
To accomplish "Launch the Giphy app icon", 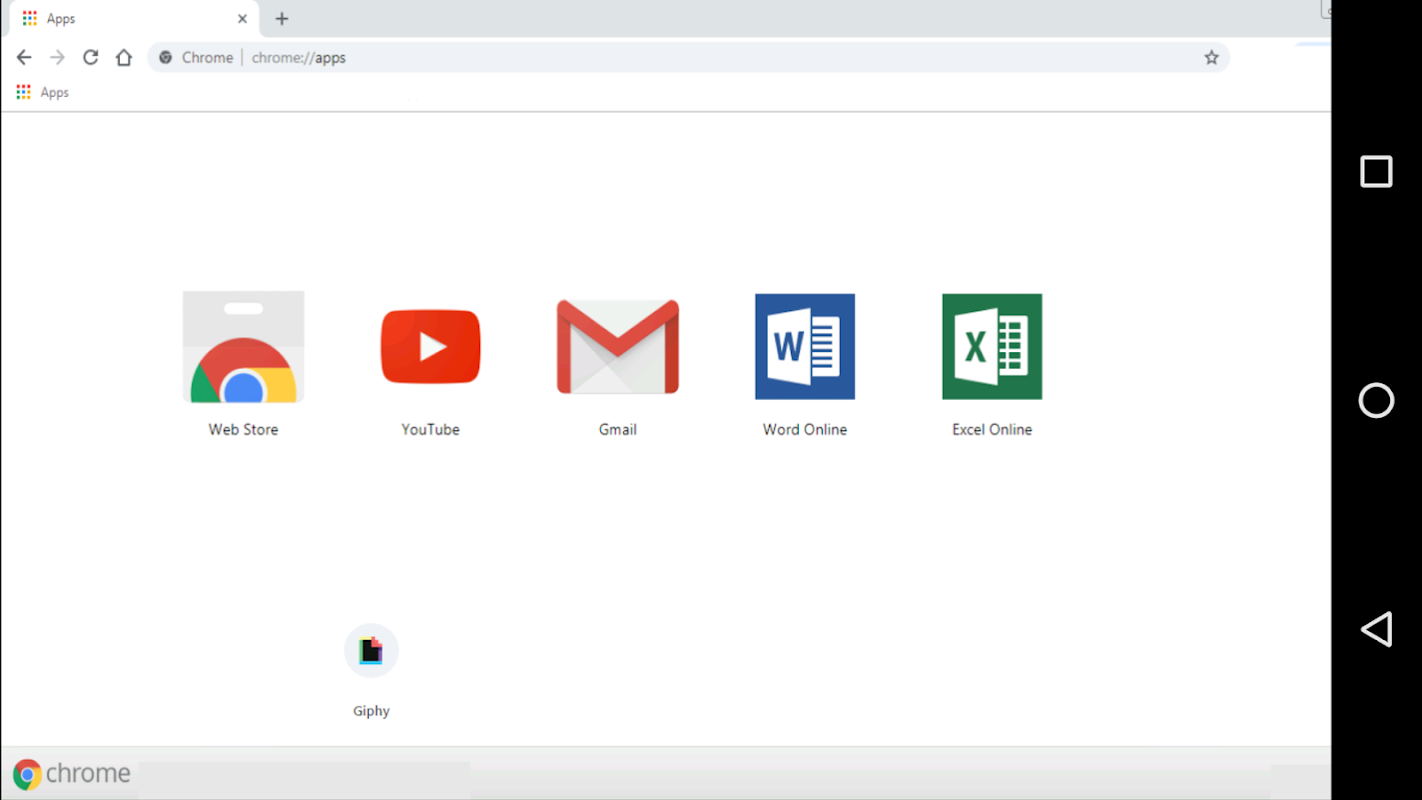I will coord(371,651).
